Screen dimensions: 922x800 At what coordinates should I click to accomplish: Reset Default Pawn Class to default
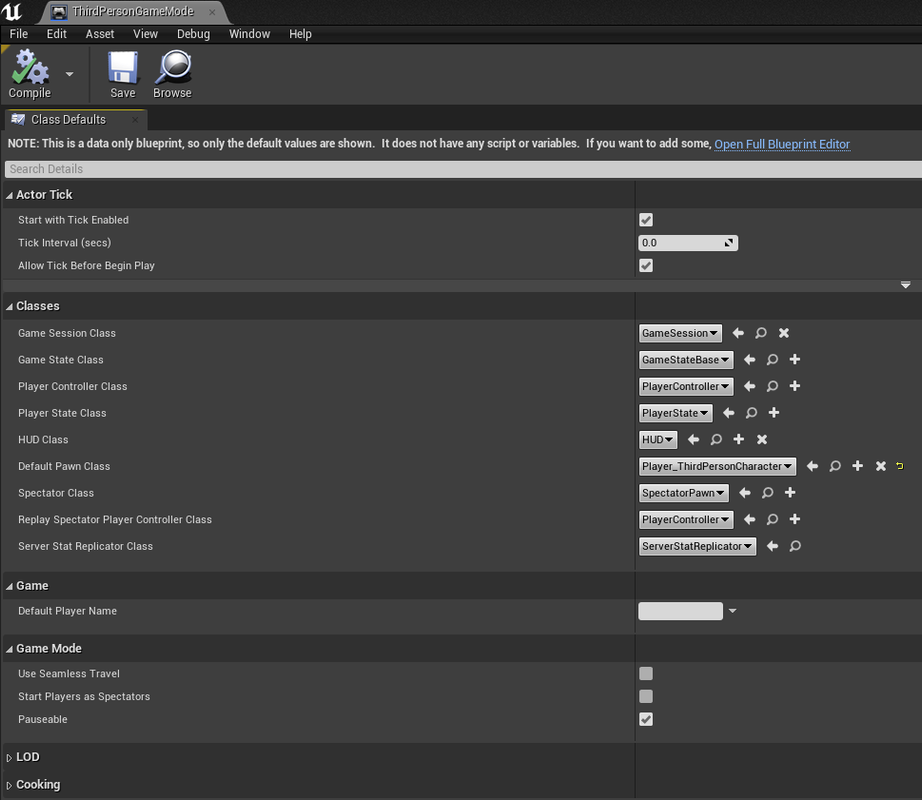900,466
